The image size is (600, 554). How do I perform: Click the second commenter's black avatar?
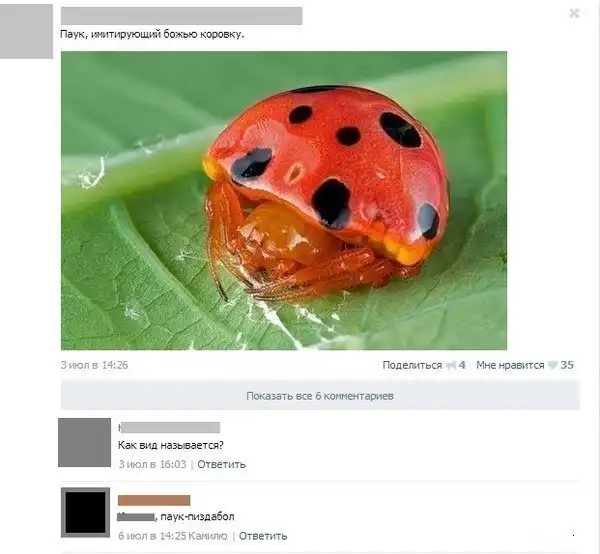pos(85,513)
